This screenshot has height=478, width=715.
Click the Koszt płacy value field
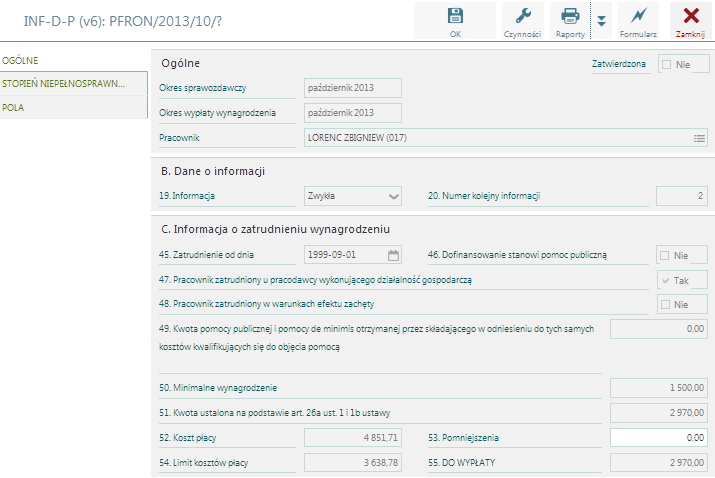(x=352, y=438)
